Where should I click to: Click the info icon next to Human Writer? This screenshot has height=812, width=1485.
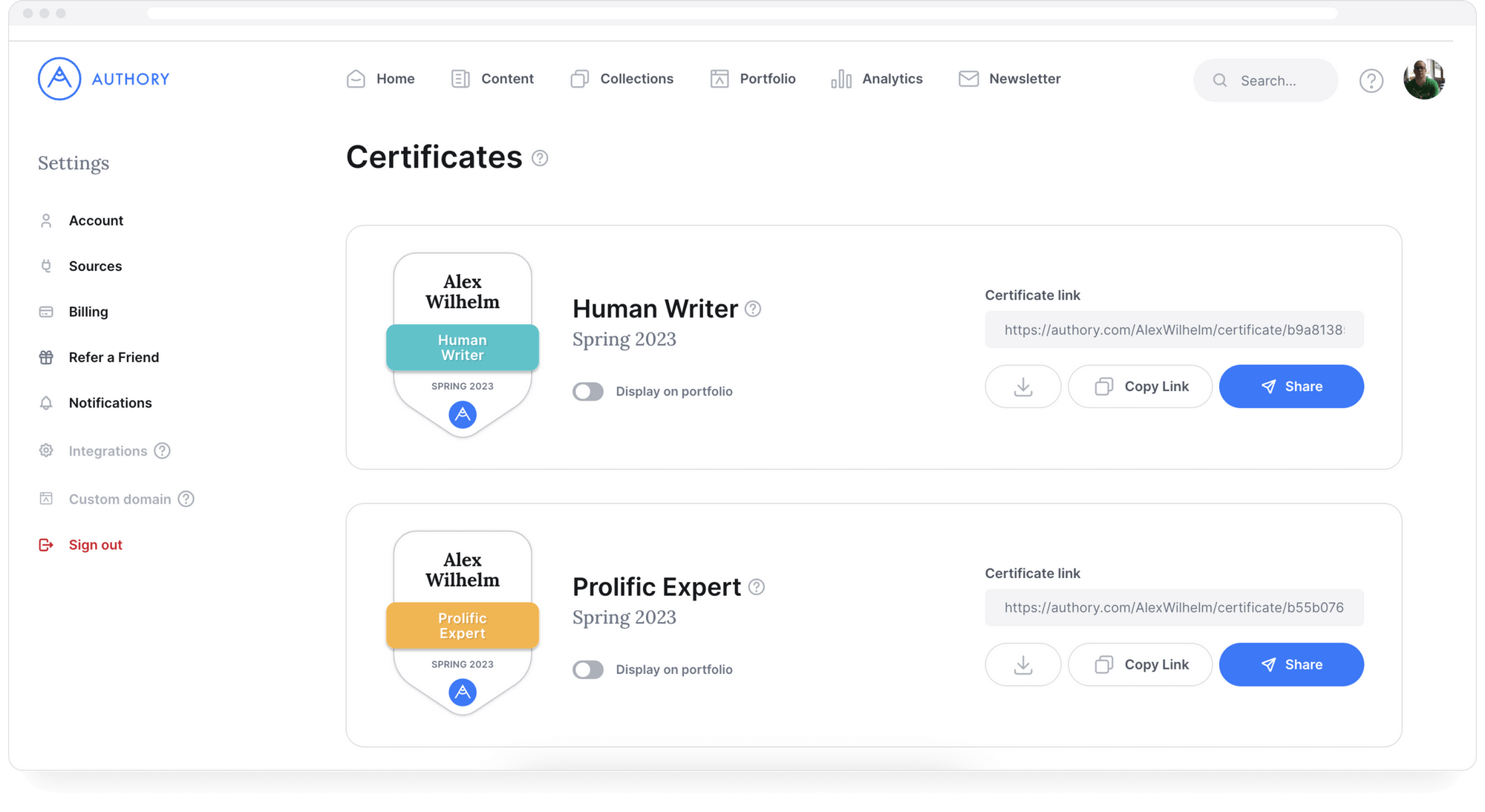pos(753,309)
